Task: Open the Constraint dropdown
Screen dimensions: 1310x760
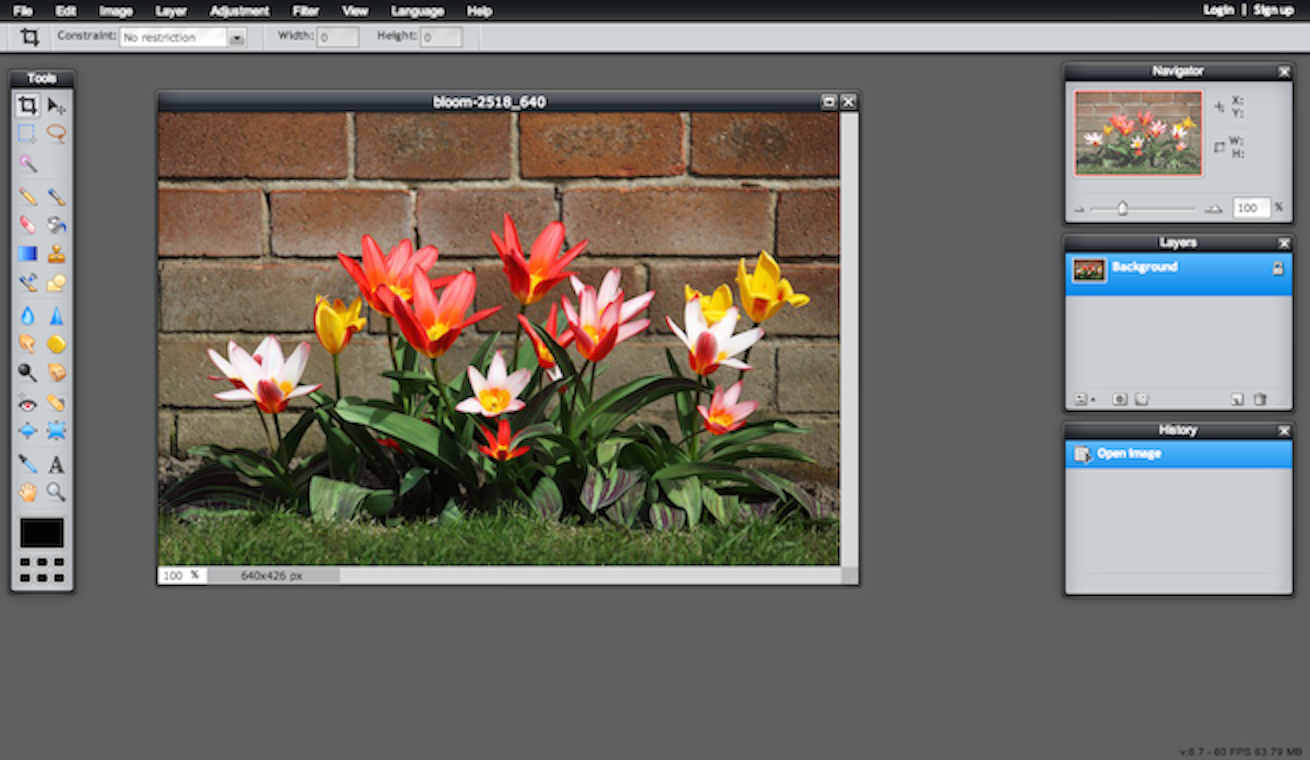Action: pos(237,38)
